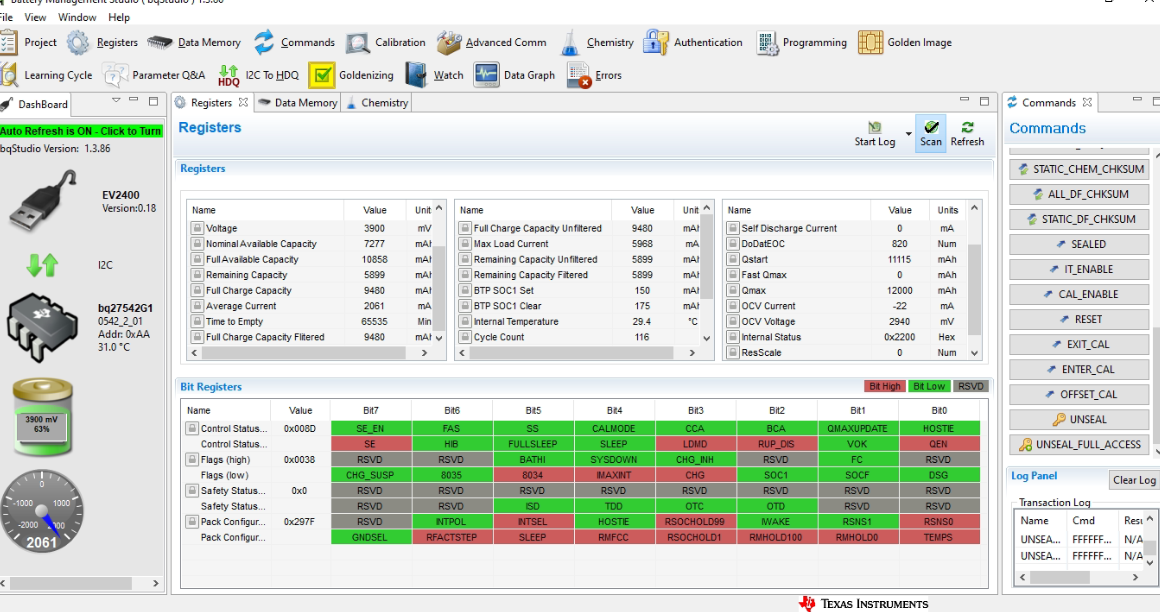Open the Advanced Comm icon
1160x612 pixels.
tap(449, 43)
